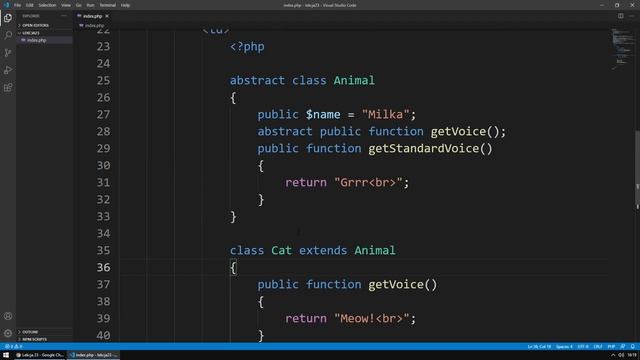
Task: Open the Edit menu
Action: [x=30, y=5]
